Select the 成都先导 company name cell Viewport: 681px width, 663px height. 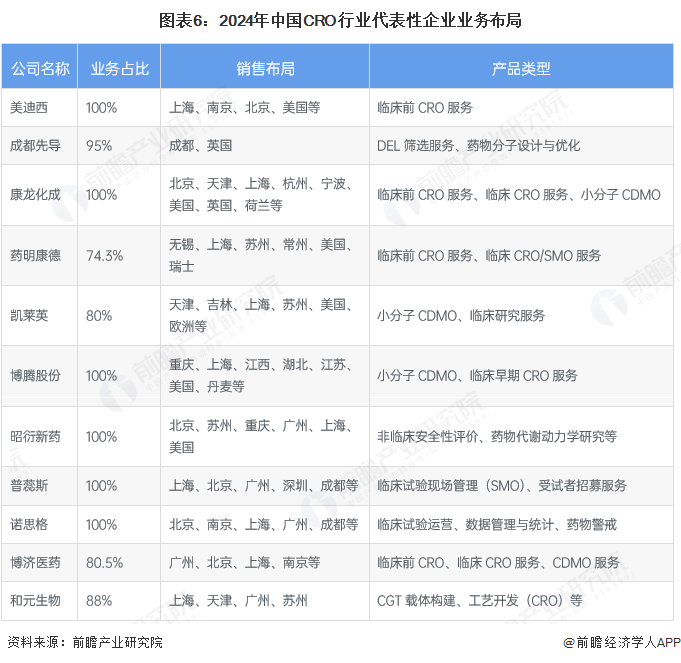click(34, 145)
